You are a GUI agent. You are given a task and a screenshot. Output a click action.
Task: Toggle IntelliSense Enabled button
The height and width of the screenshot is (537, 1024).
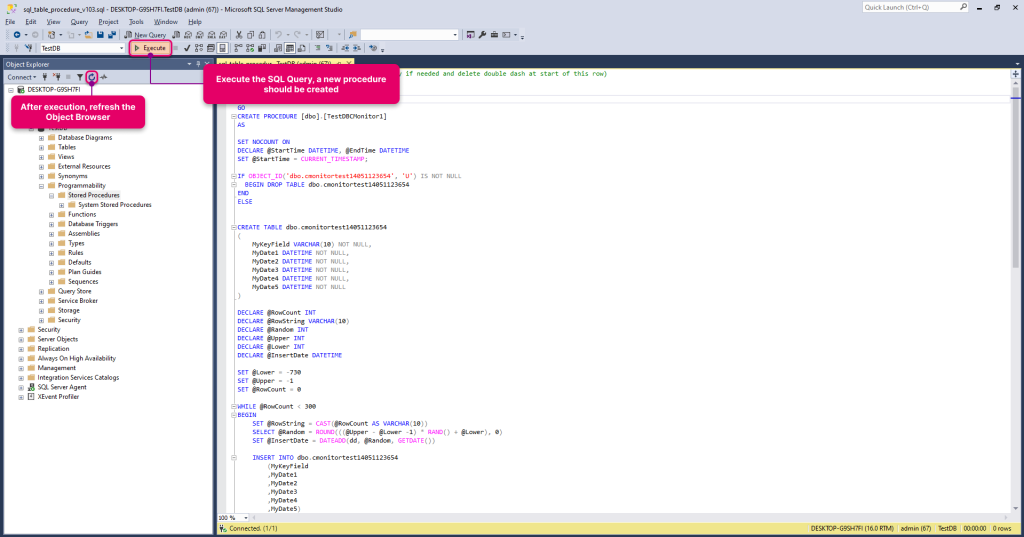point(222,48)
